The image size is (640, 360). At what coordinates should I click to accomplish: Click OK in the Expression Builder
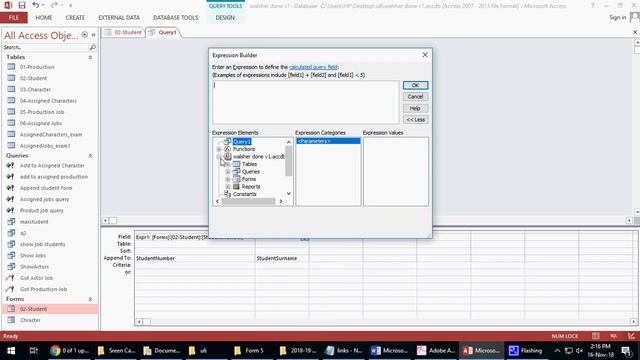click(415, 85)
